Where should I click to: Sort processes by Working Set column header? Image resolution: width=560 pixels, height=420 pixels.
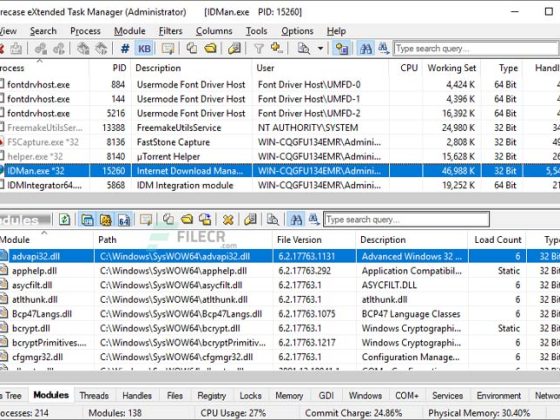451,68
